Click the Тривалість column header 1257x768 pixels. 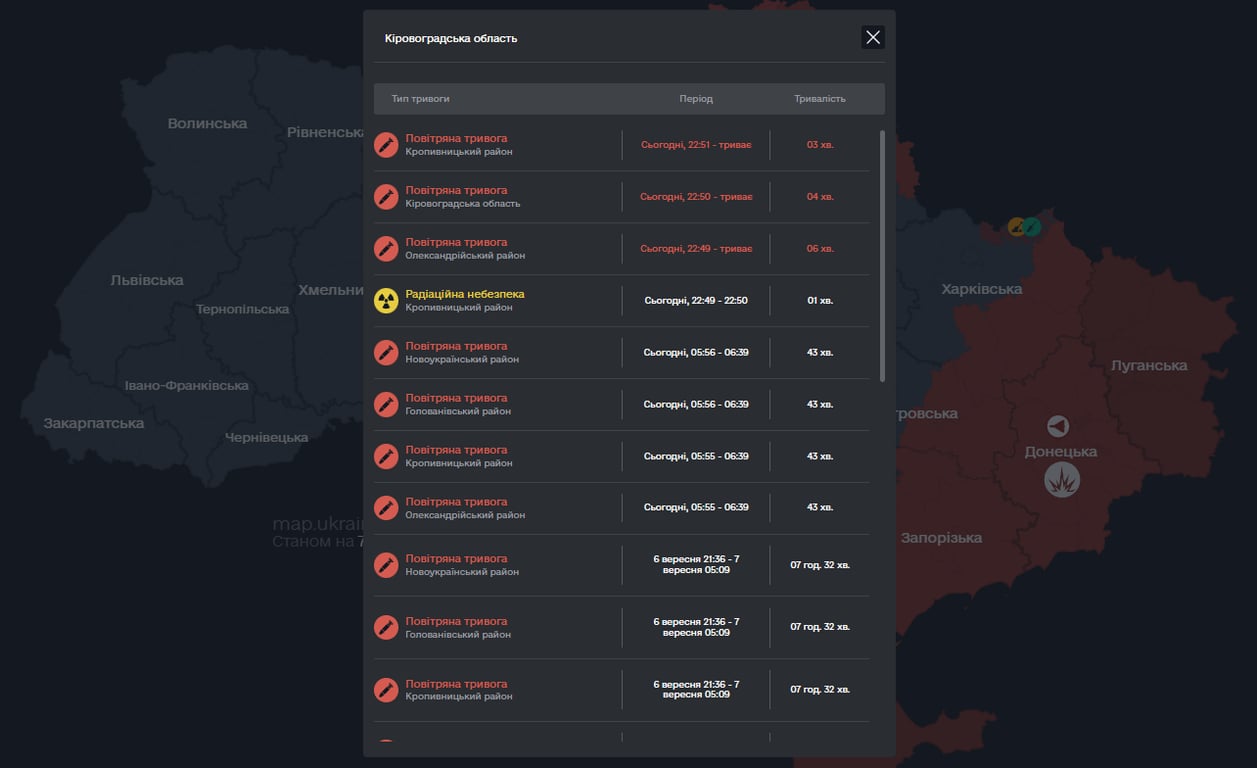pyautogui.click(x=819, y=99)
